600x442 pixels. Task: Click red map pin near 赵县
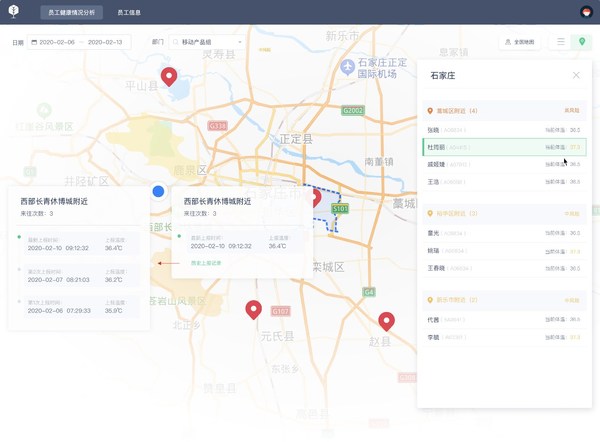point(386,320)
